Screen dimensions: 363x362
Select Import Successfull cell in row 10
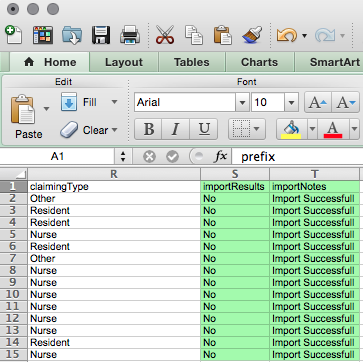pyautogui.click(x=314, y=295)
